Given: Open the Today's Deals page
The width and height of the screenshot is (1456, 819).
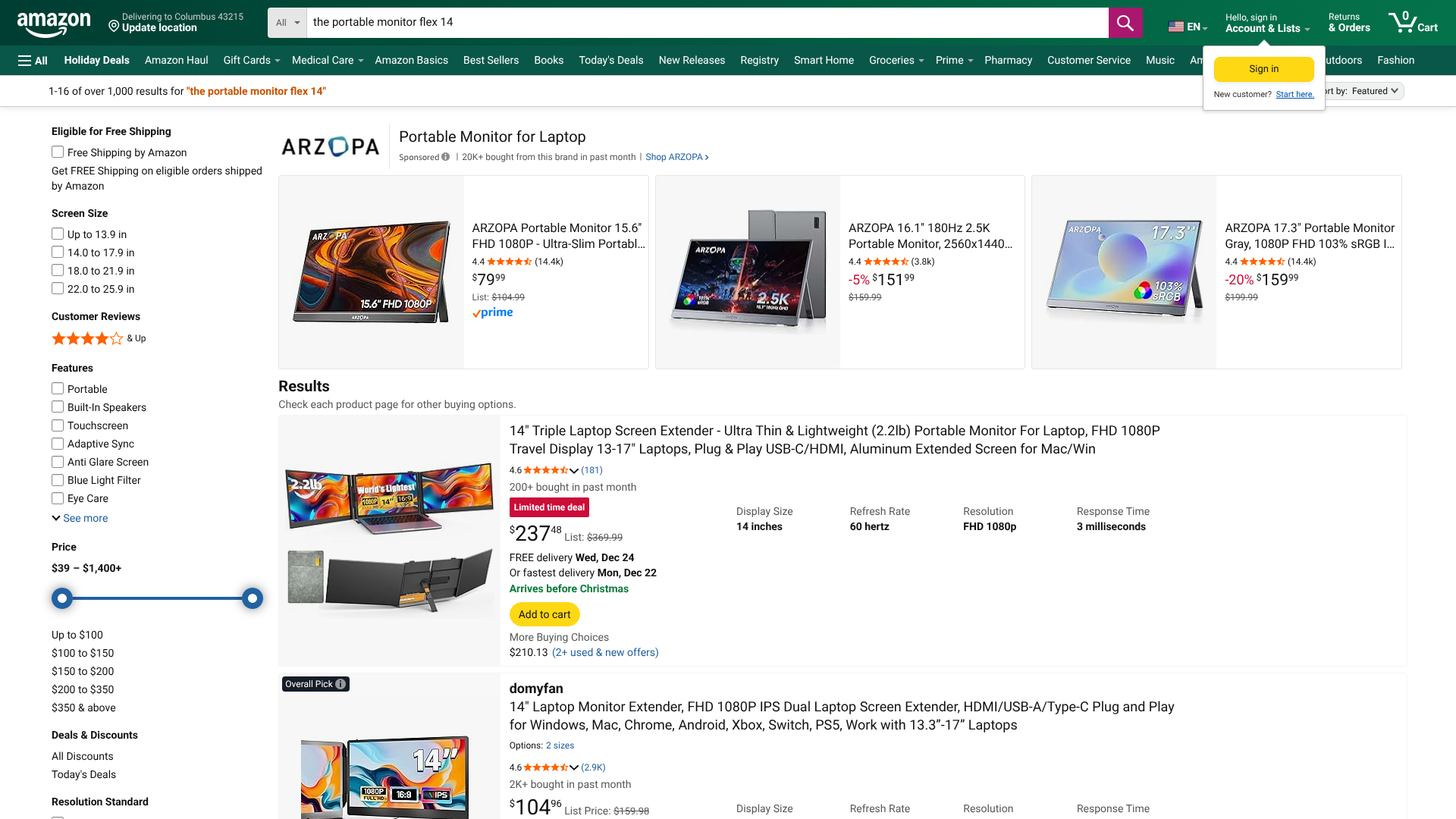Looking at the screenshot, I should pos(611,60).
